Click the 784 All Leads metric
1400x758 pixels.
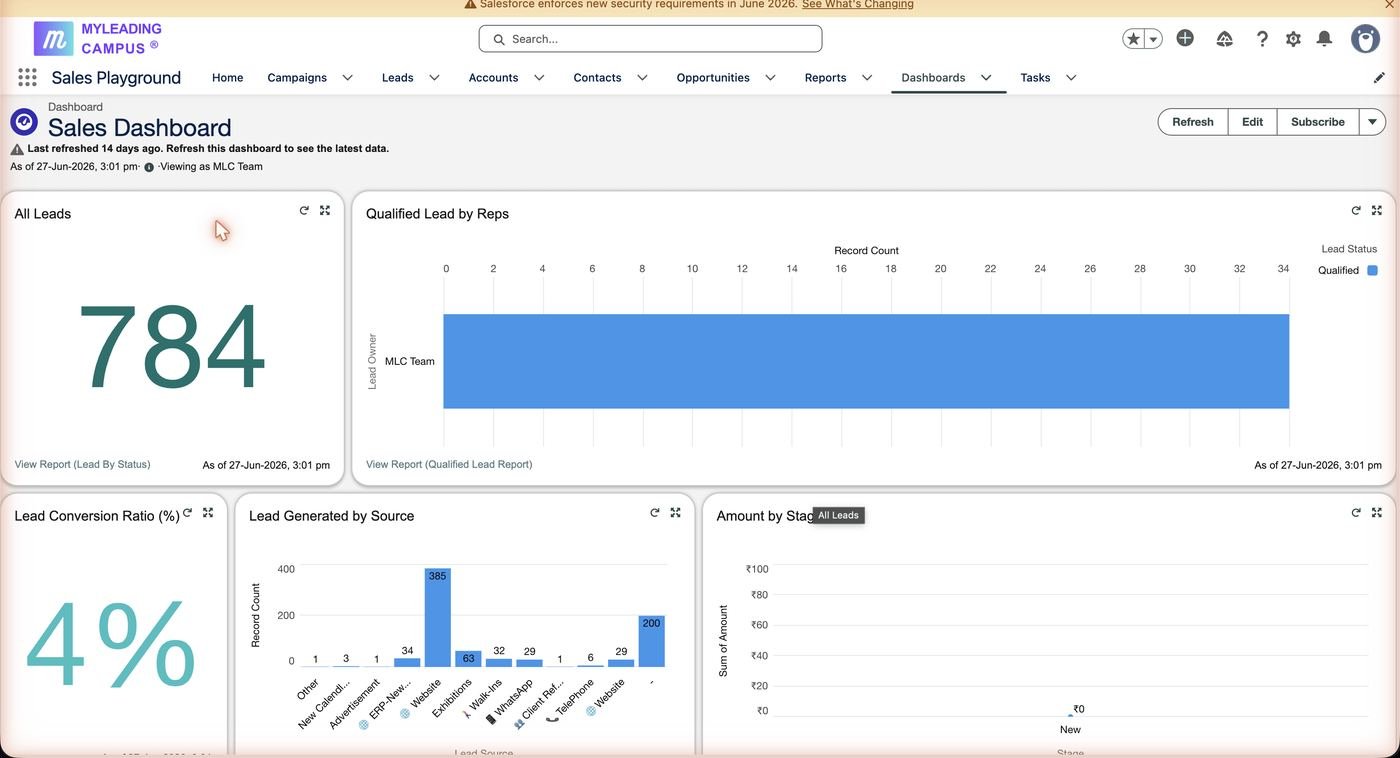[172, 347]
